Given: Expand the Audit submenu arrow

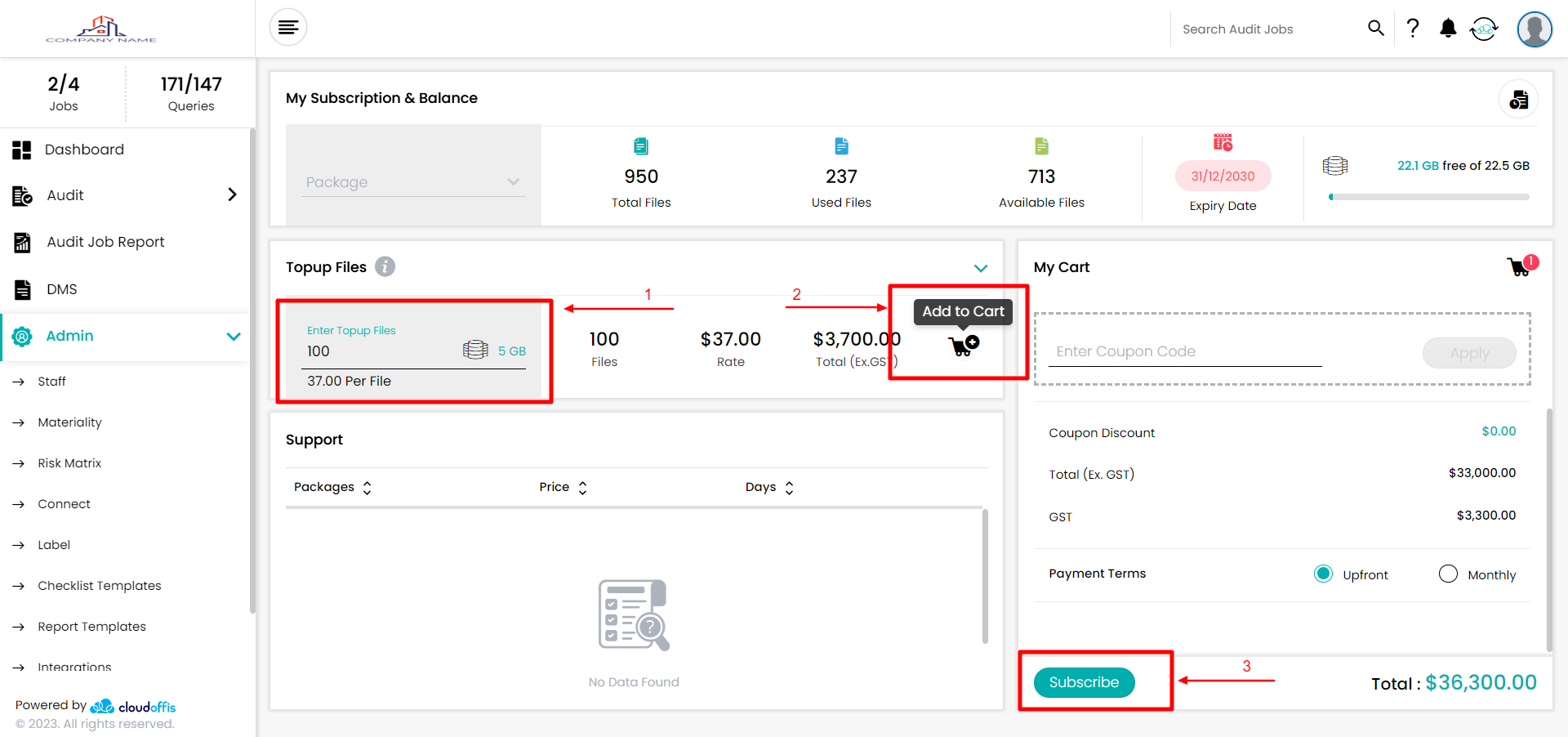Looking at the screenshot, I should coord(232,194).
